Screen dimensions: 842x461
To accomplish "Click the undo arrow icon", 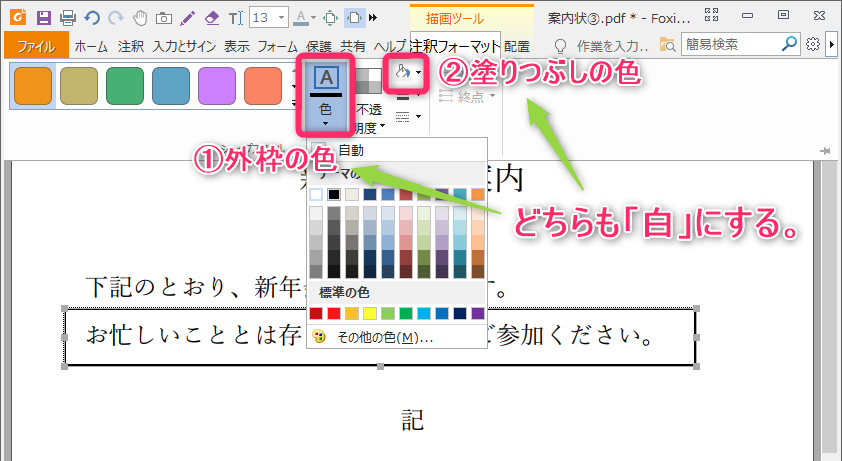I will [92, 18].
